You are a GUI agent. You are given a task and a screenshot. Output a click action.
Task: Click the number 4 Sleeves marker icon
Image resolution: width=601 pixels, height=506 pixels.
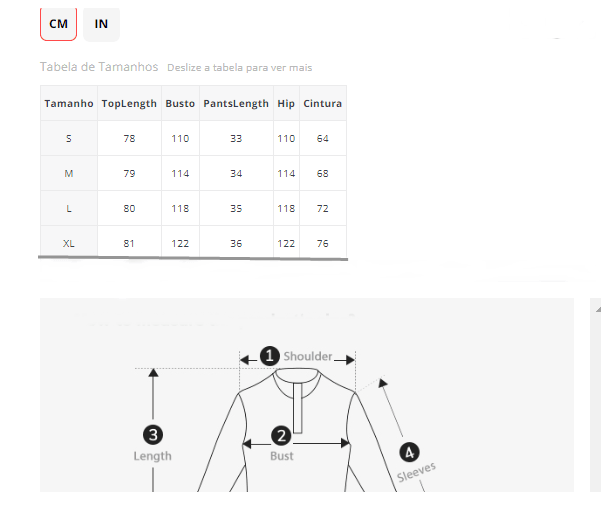pyautogui.click(x=409, y=452)
